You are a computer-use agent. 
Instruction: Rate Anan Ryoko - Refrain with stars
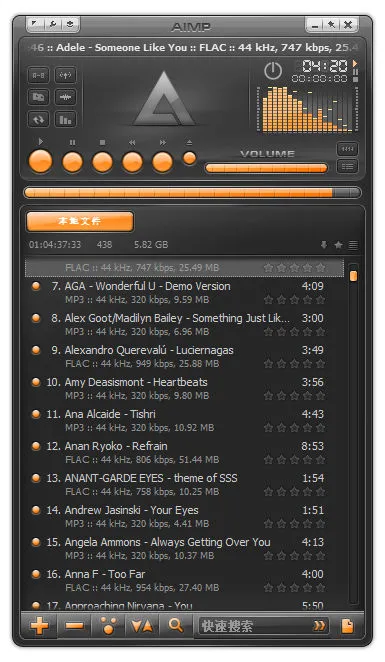coord(295,461)
